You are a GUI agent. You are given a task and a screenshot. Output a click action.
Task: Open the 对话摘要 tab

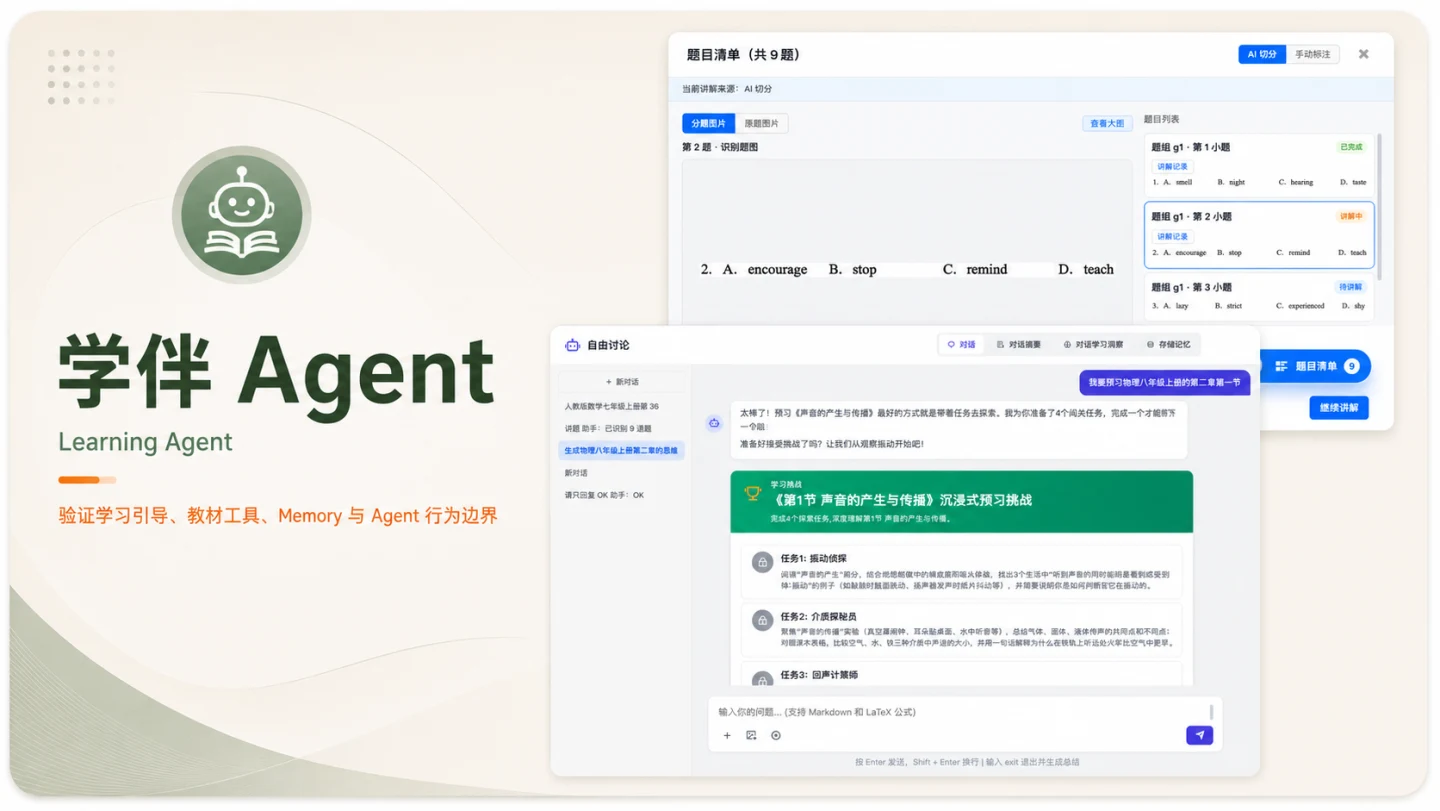(1019, 345)
